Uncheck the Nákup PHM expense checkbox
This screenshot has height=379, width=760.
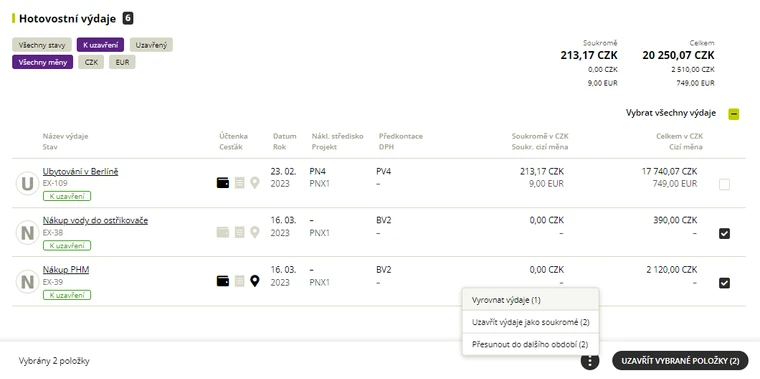coord(724,283)
